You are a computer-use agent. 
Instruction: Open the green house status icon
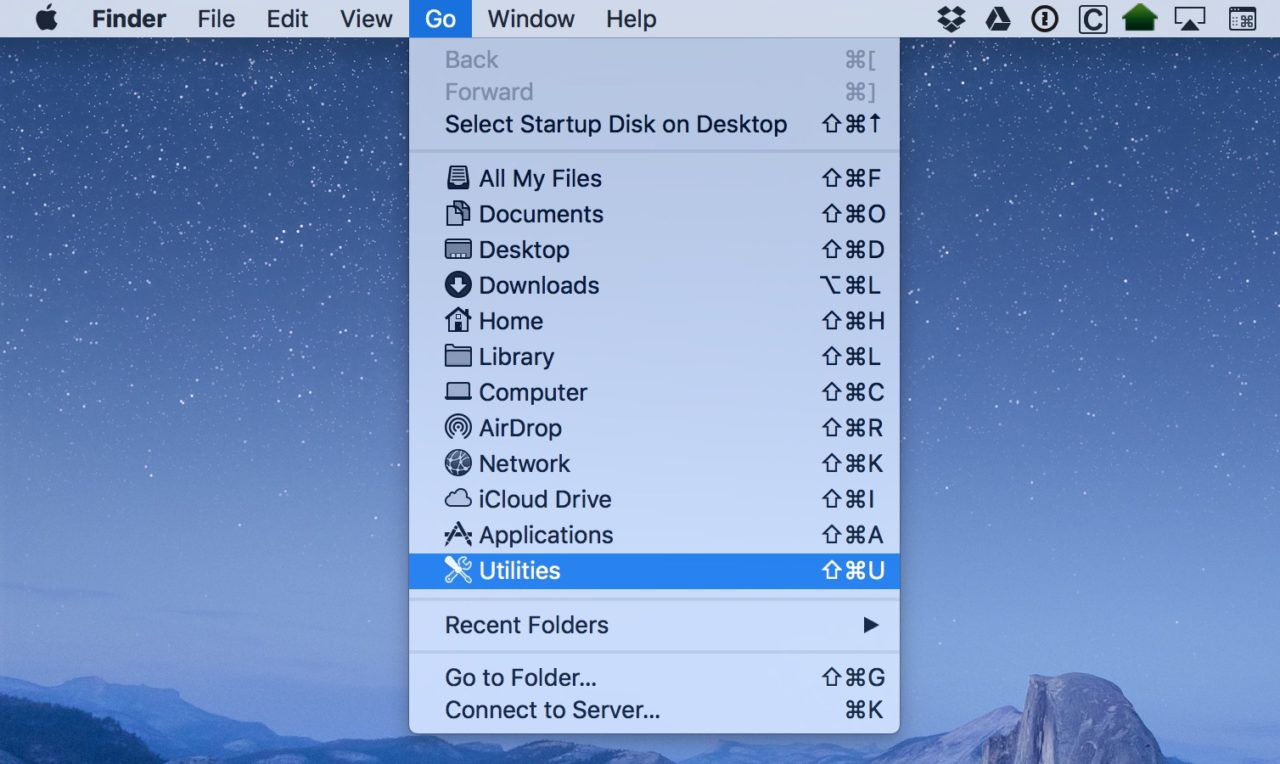(x=1139, y=18)
